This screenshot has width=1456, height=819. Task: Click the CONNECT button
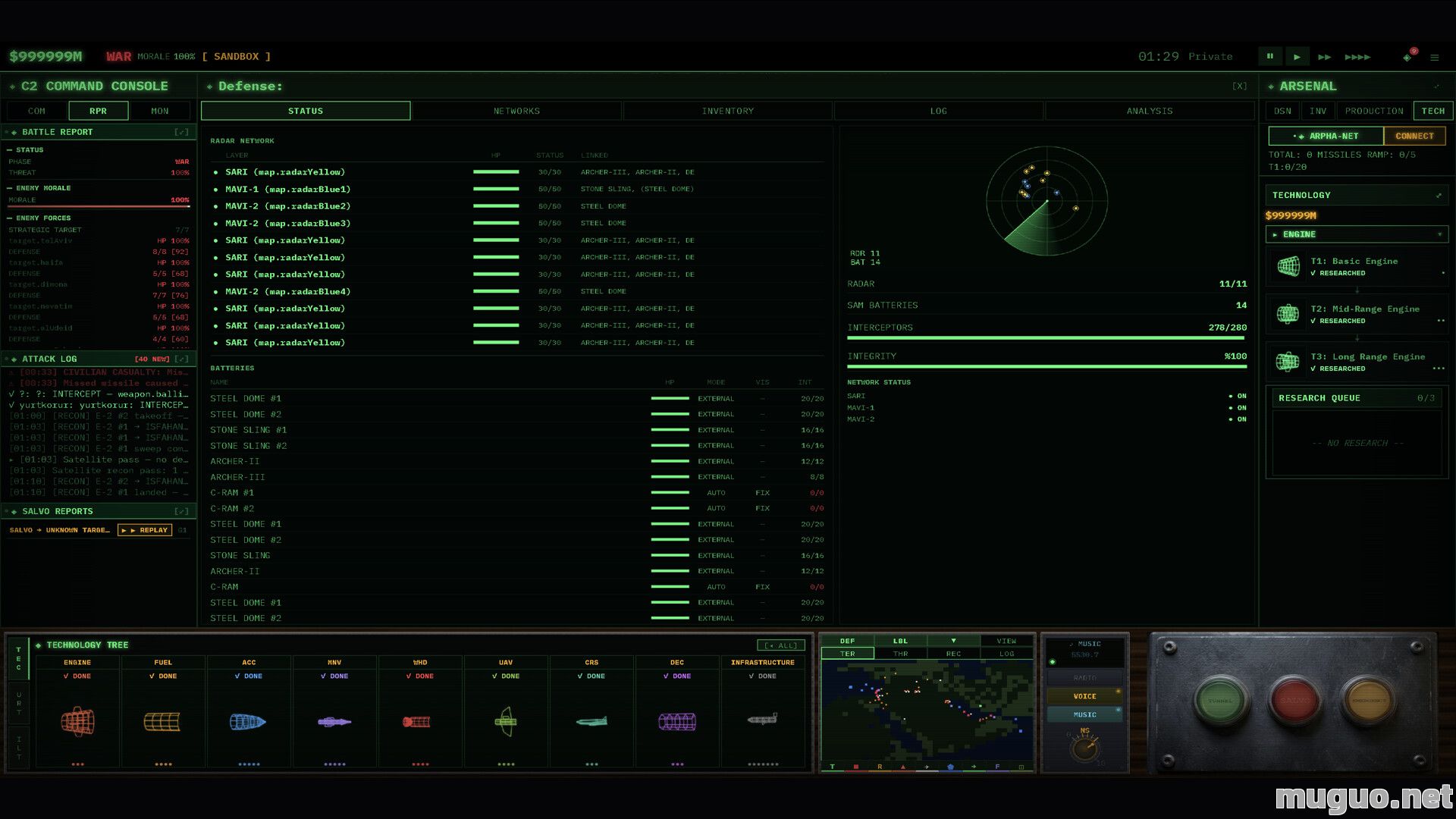point(1414,136)
